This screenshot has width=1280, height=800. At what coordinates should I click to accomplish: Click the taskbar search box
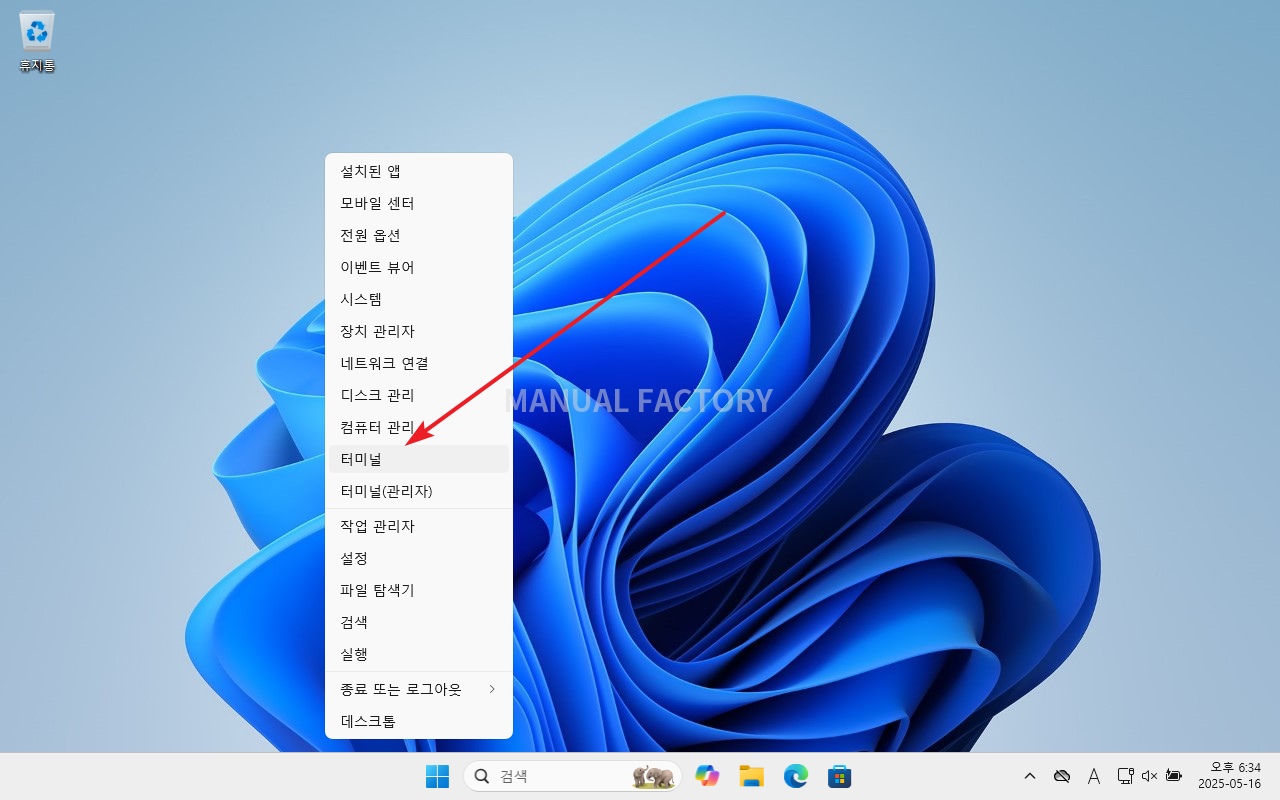click(x=572, y=776)
